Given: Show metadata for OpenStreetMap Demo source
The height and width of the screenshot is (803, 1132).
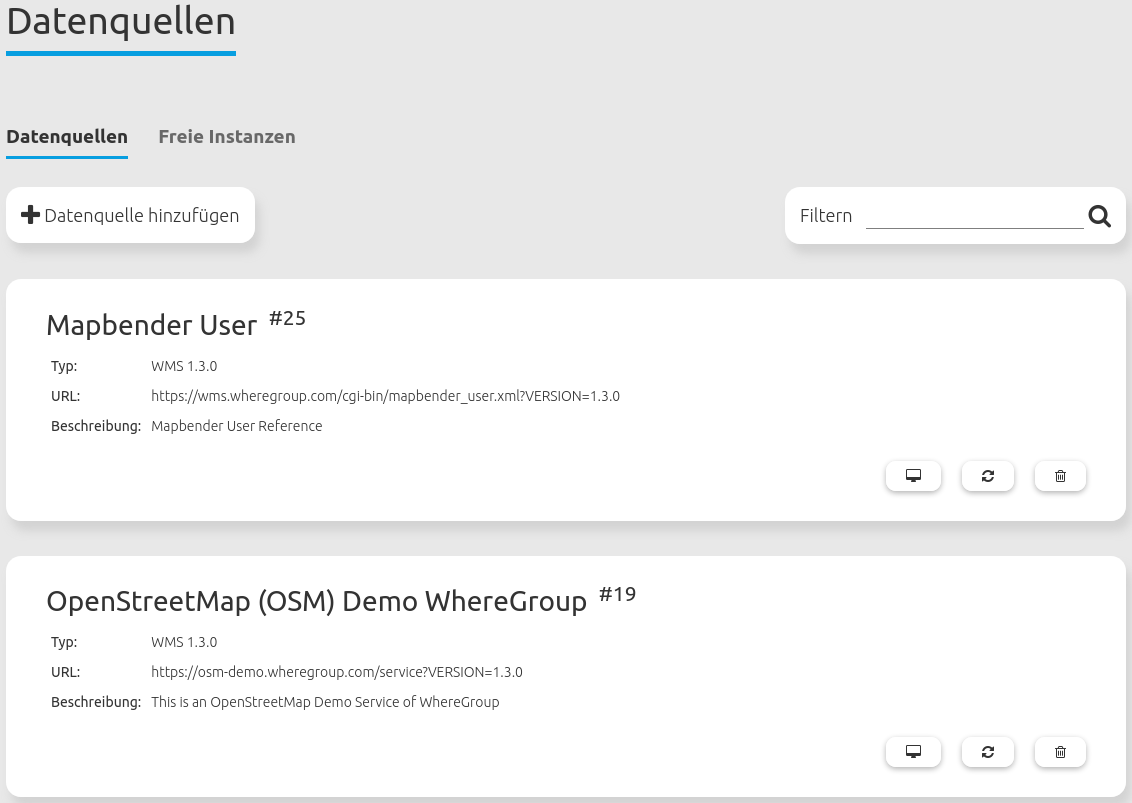Looking at the screenshot, I should (913, 752).
